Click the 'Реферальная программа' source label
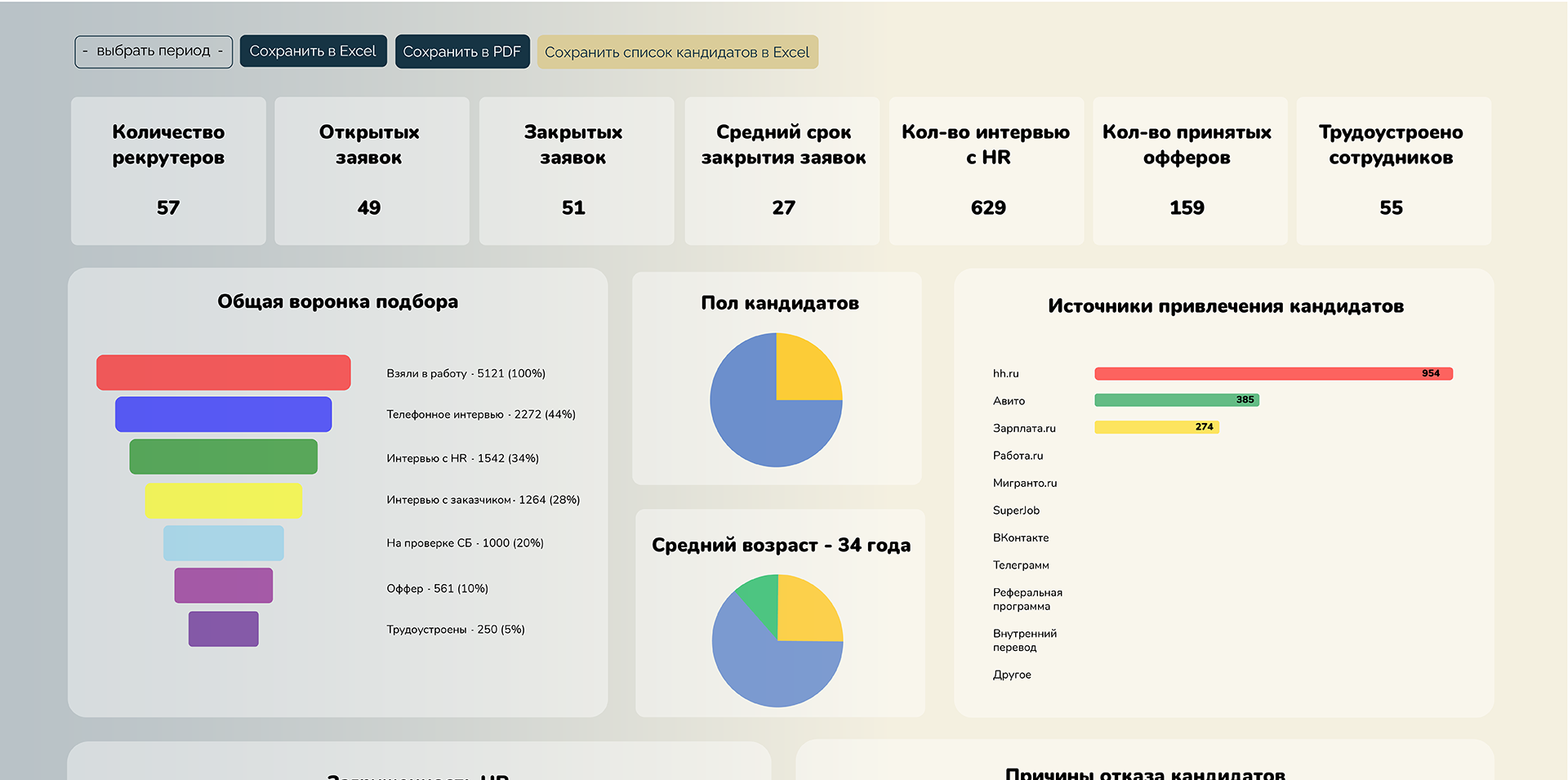 (x=1027, y=599)
